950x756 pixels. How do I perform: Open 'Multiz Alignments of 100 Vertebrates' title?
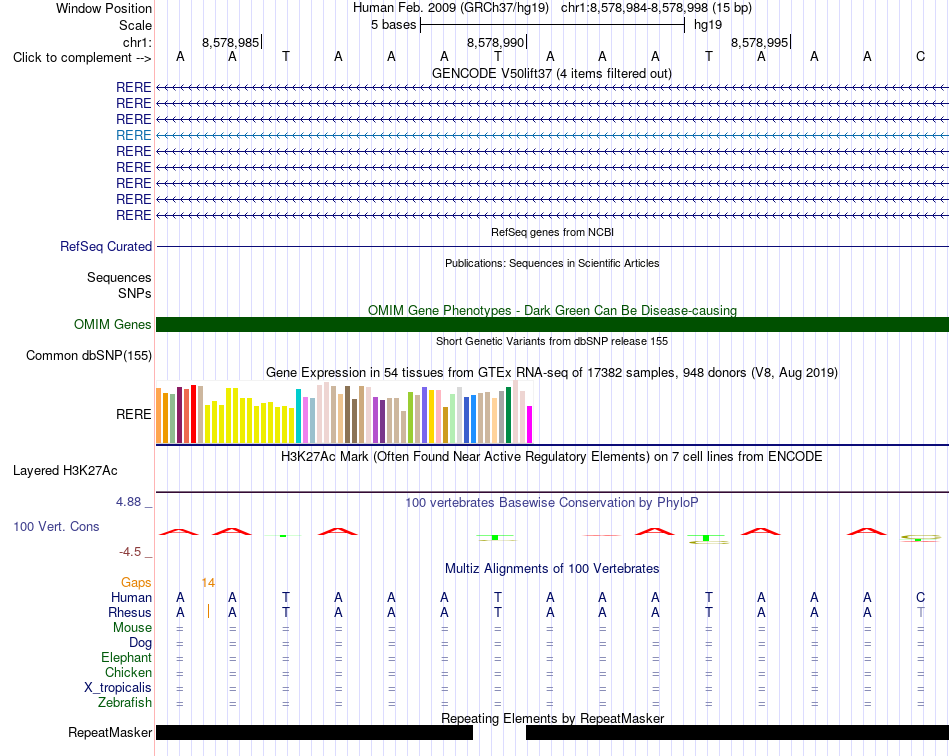coord(552,568)
